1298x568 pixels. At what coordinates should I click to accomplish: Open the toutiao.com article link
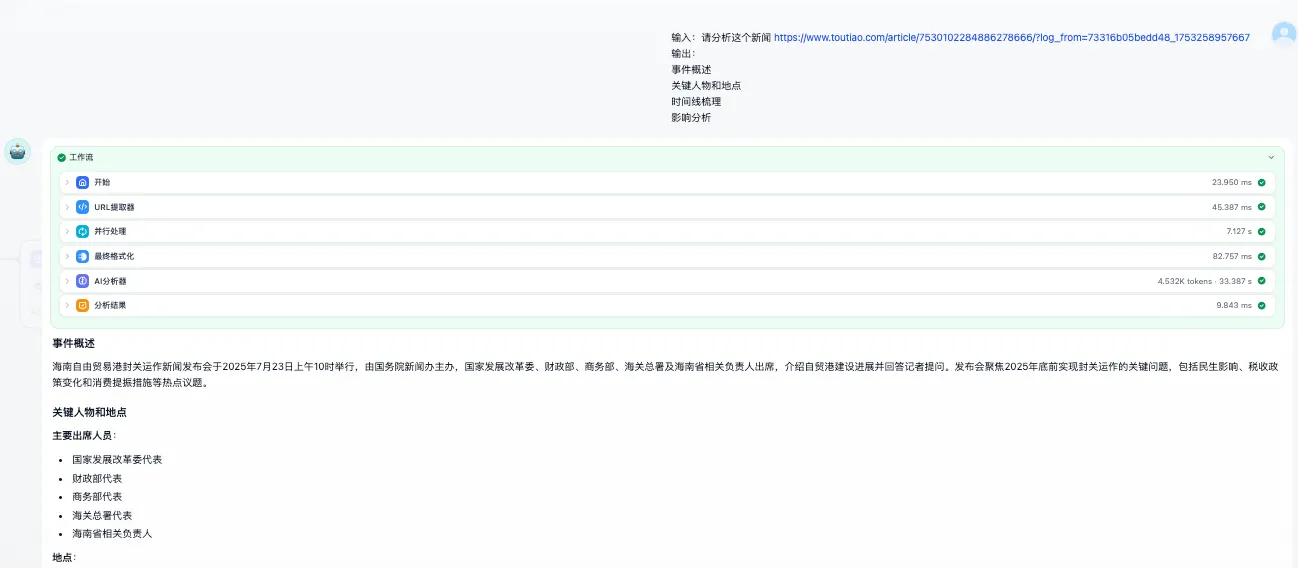tap(1012, 37)
